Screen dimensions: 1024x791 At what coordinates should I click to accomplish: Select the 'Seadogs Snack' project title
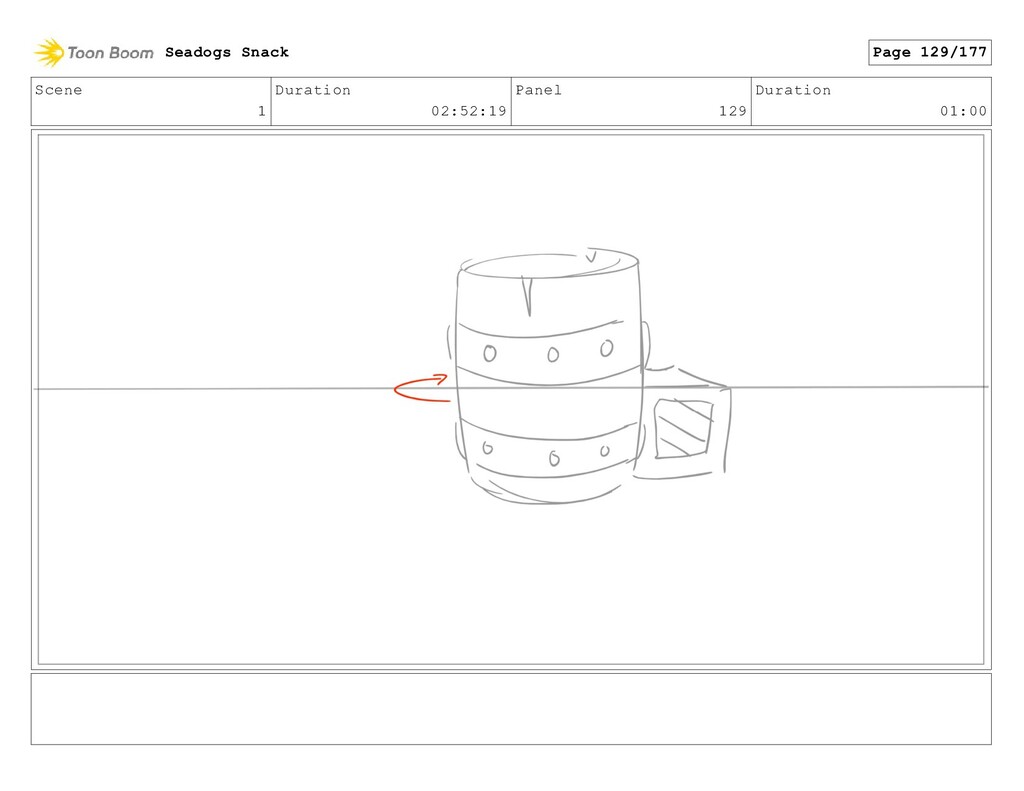[227, 52]
